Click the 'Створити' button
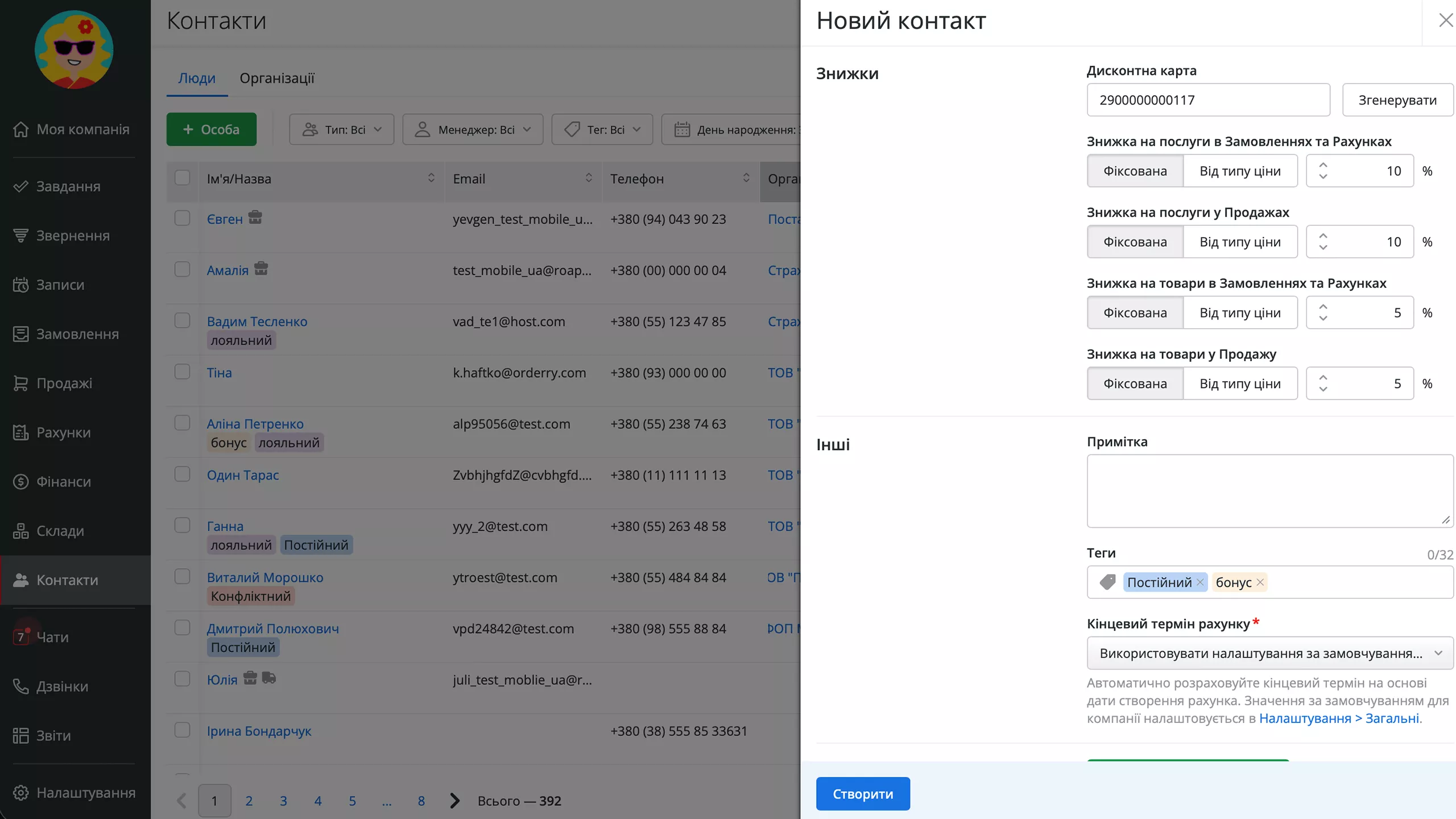The image size is (1456, 819). pyautogui.click(x=863, y=794)
